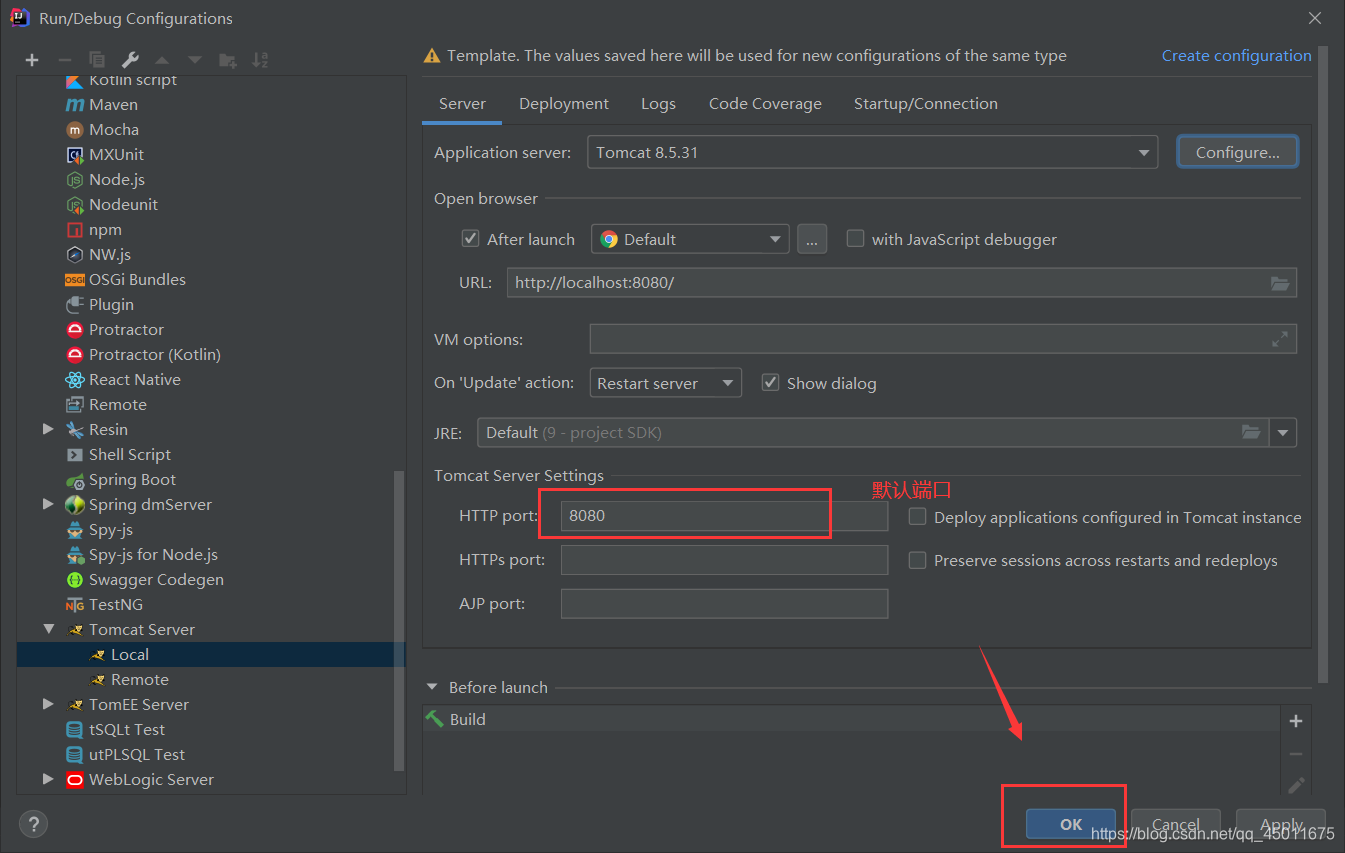Switch to the Deployment tab
1345x853 pixels.
pos(564,104)
